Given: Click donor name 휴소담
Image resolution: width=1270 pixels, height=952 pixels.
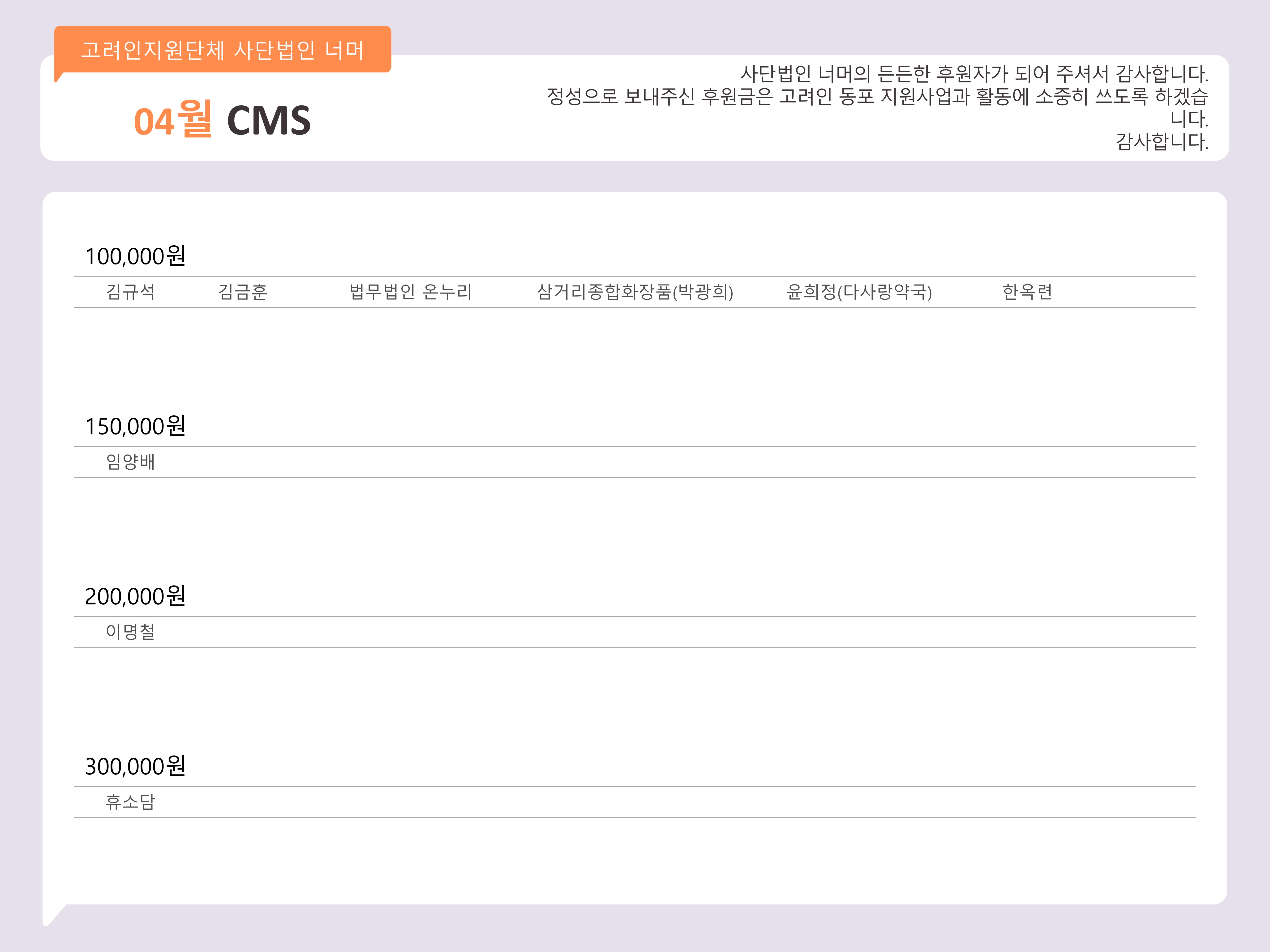Looking at the screenshot, I should (x=130, y=802).
